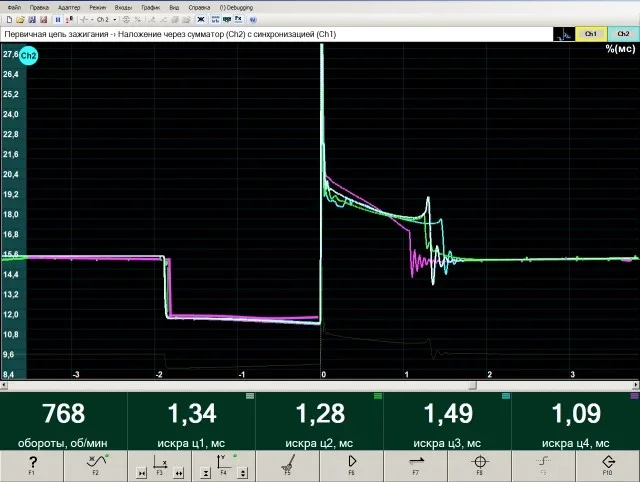Open the Файл menu

coord(14,8)
